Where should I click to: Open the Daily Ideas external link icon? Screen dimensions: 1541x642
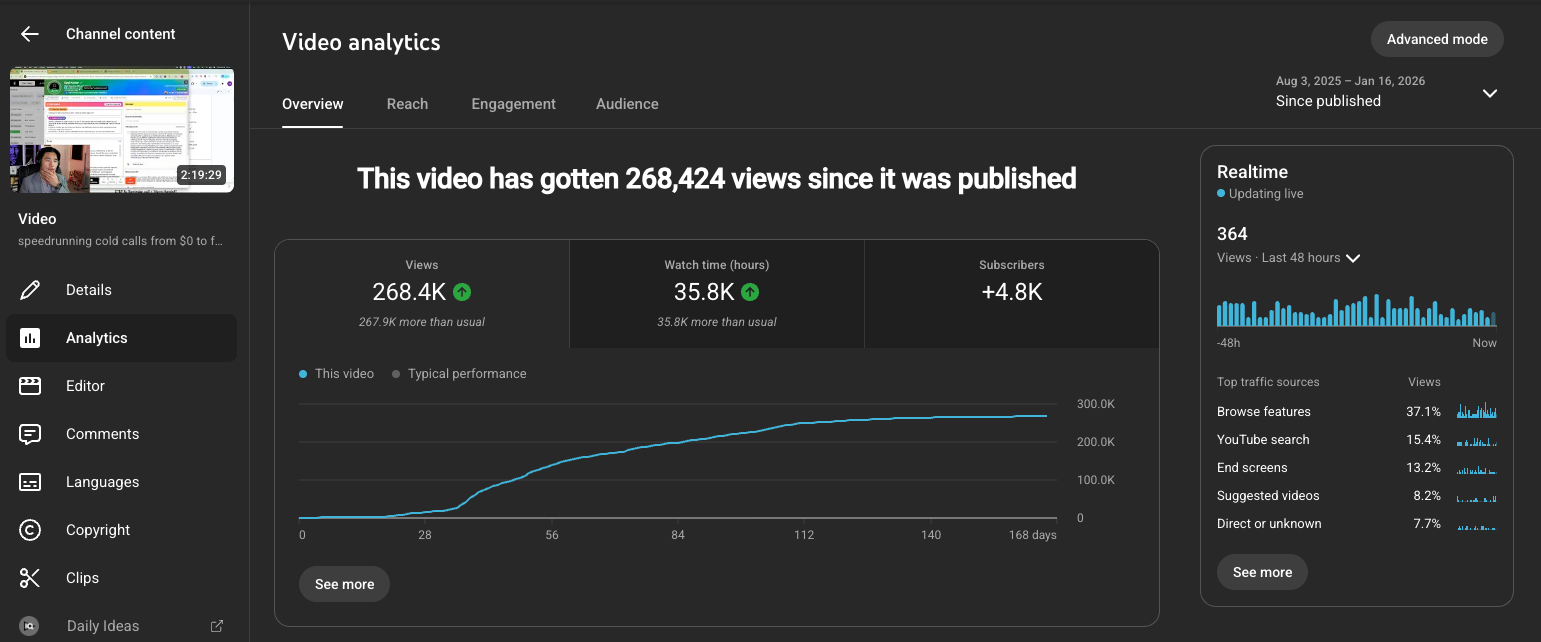pyautogui.click(x=216, y=625)
